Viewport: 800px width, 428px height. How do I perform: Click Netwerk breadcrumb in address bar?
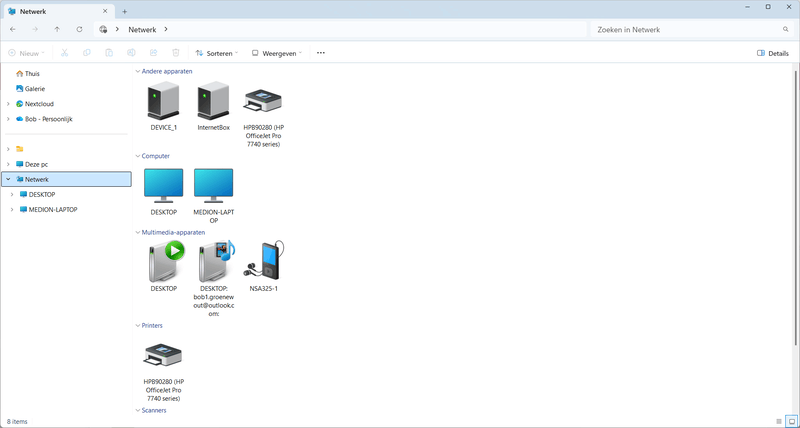(142, 30)
